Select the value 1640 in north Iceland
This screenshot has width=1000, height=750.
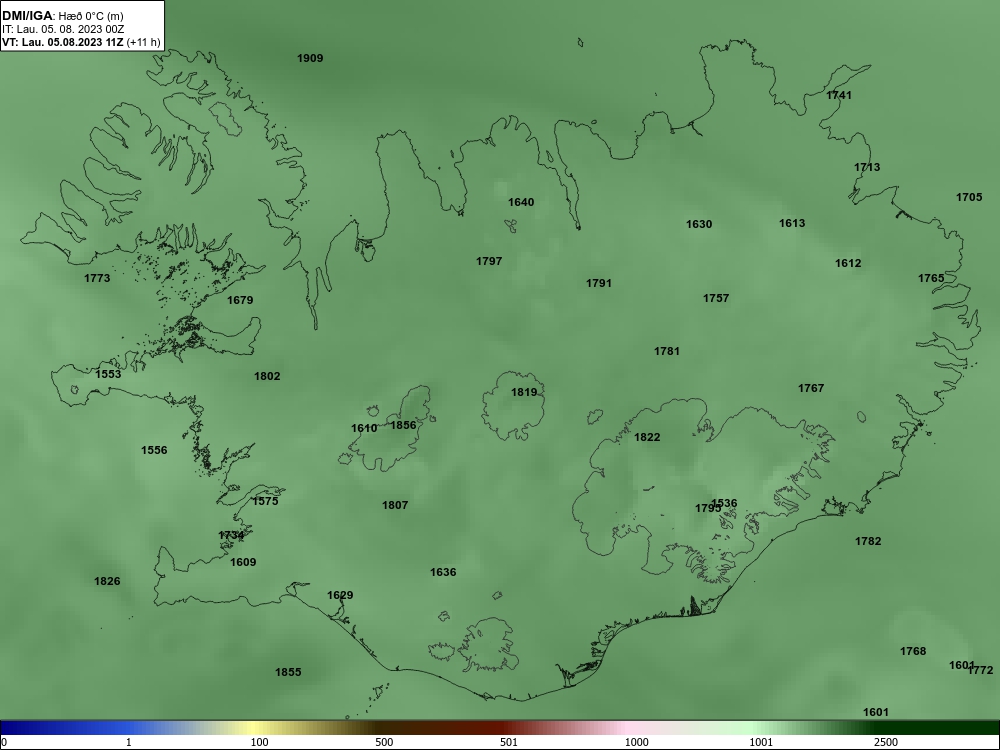[x=521, y=202]
